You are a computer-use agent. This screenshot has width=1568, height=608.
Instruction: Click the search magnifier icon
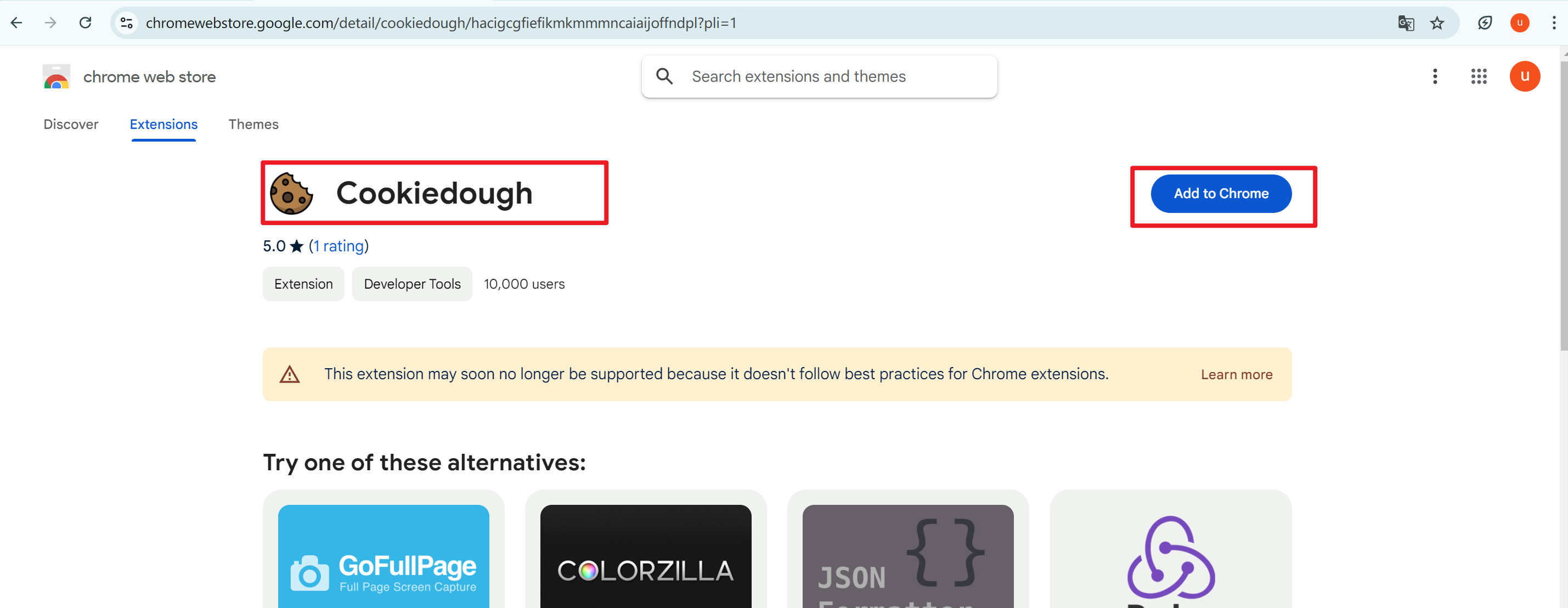pyautogui.click(x=664, y=76)
